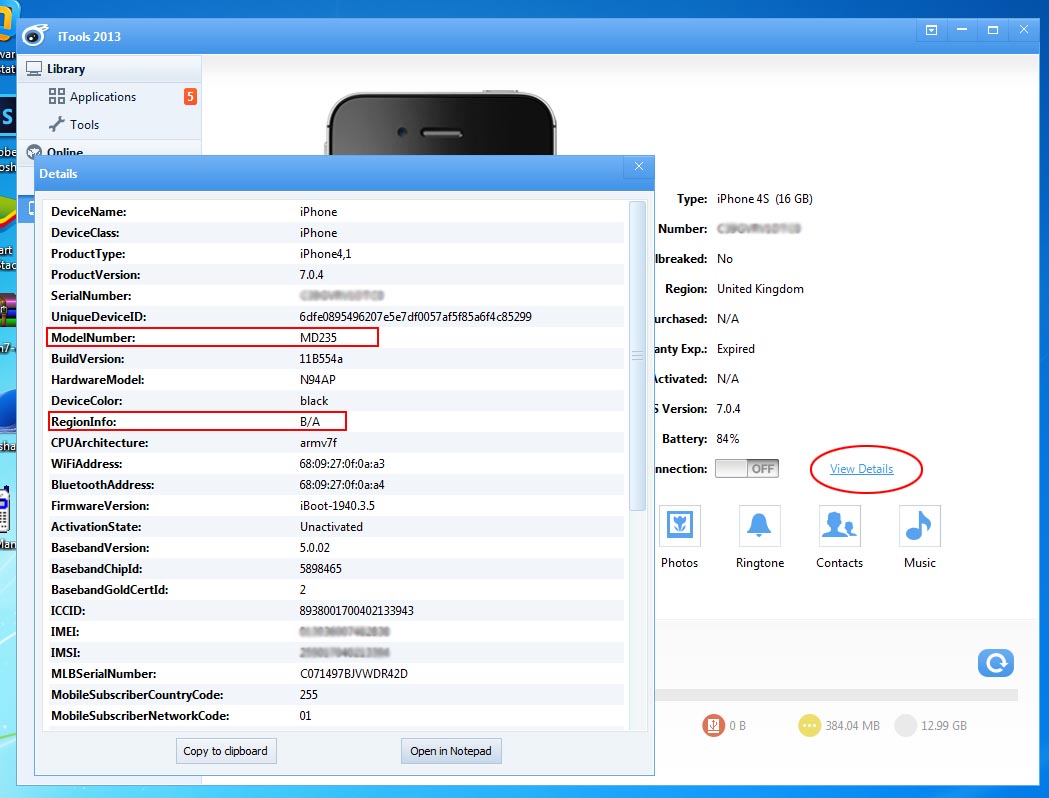Image resolution: width=1049 pixels, height=798 pixels.
Task: Select the ModelNumber value MD235
Action: click(318, 338)
